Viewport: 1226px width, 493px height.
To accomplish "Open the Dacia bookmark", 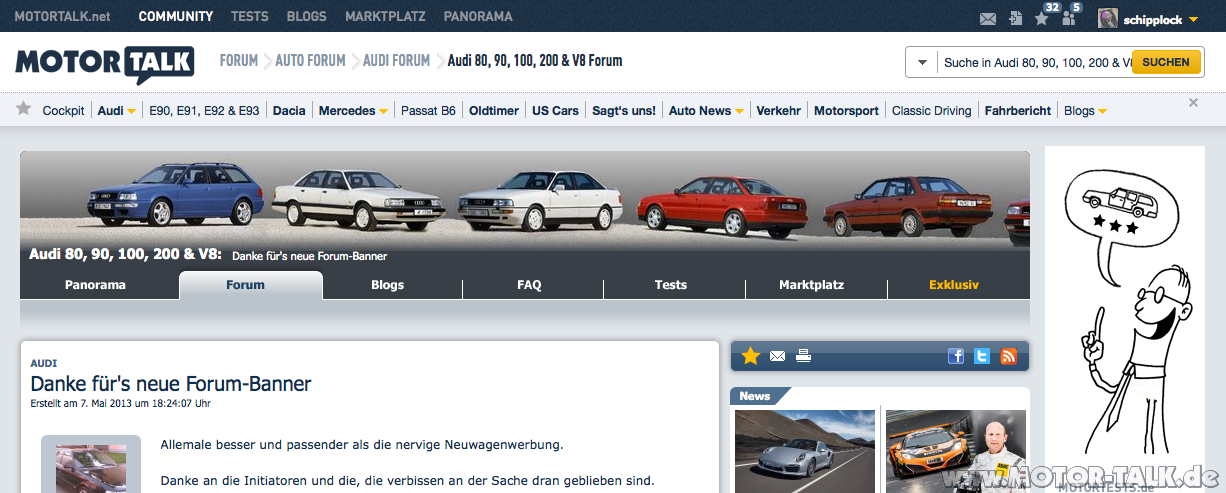I will [289, 111].
